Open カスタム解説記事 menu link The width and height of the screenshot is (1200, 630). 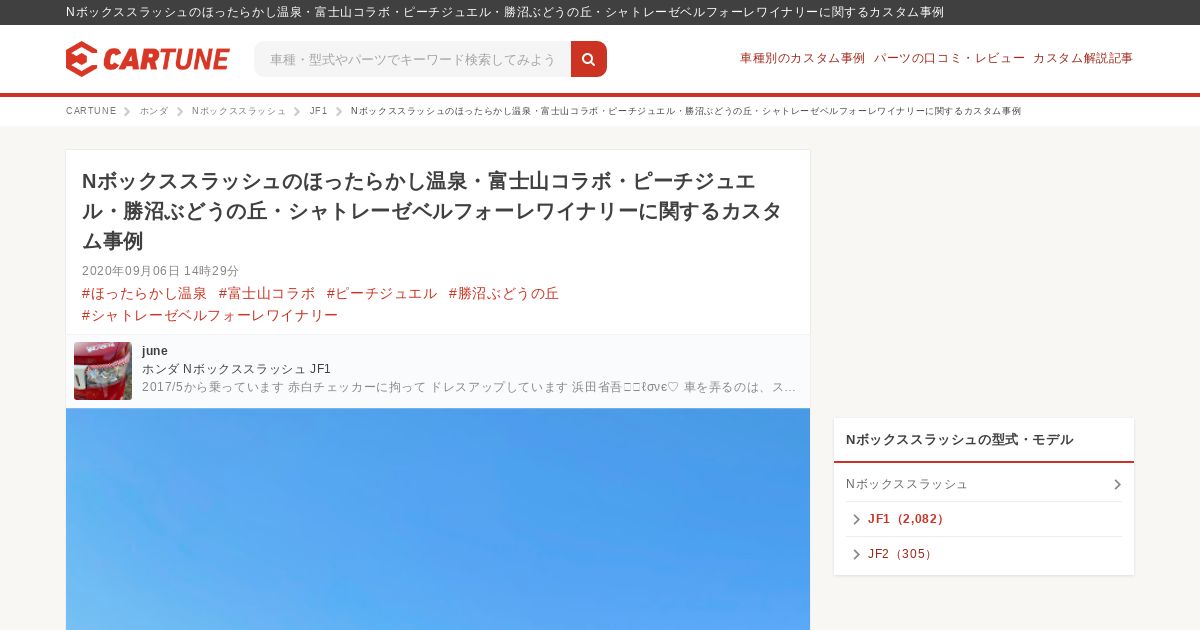[1083, 58]
